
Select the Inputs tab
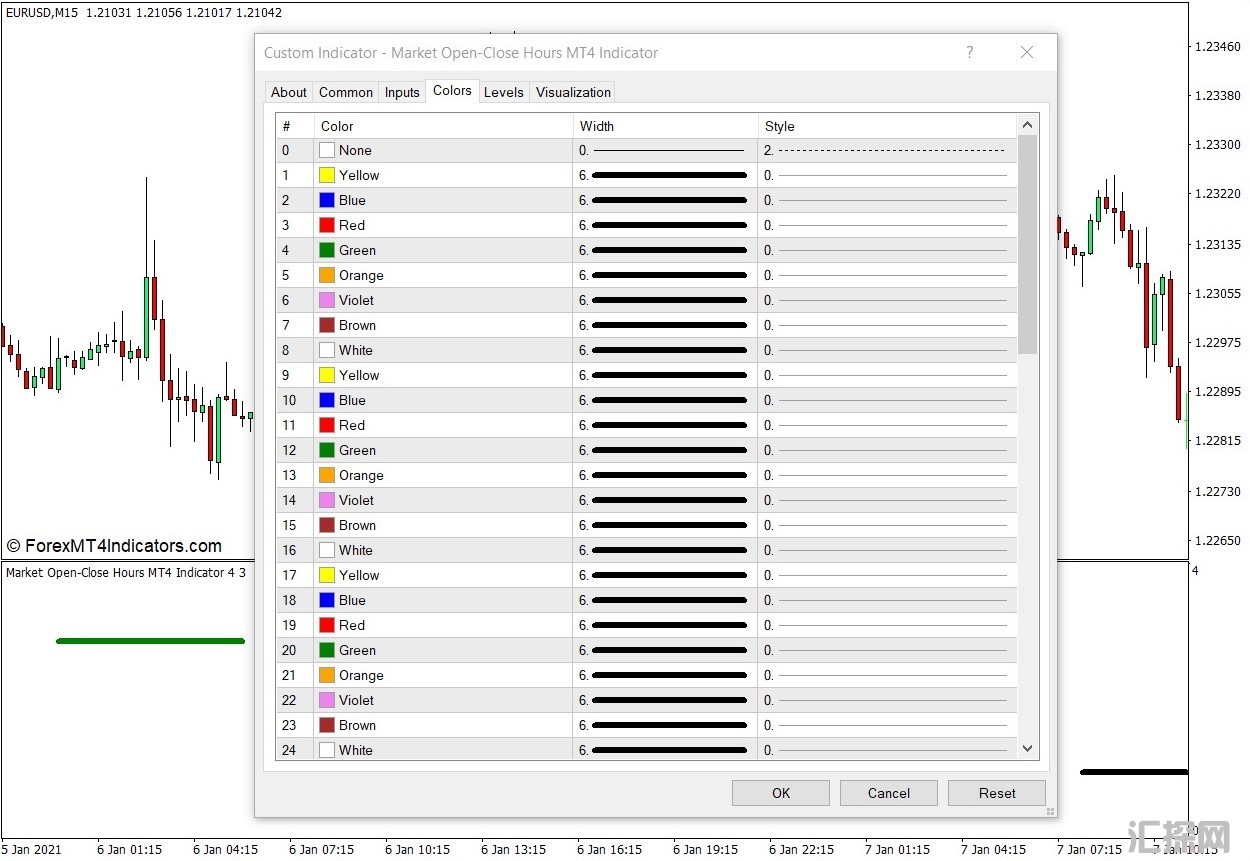tap(402, 92)
